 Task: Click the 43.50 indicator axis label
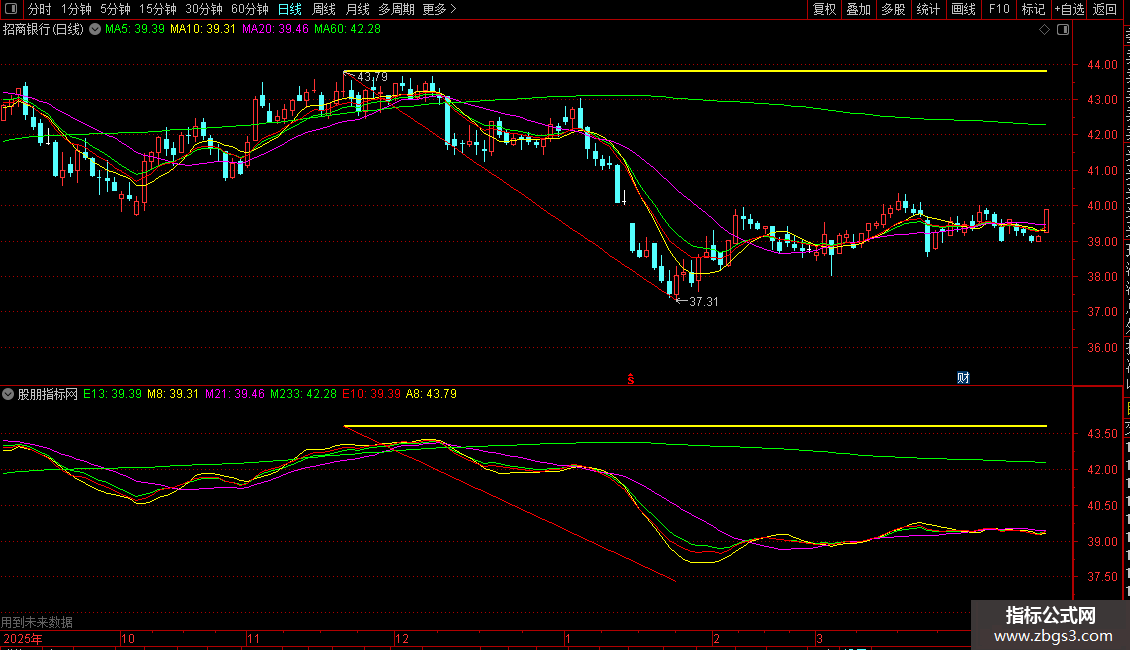[1103, 434]
